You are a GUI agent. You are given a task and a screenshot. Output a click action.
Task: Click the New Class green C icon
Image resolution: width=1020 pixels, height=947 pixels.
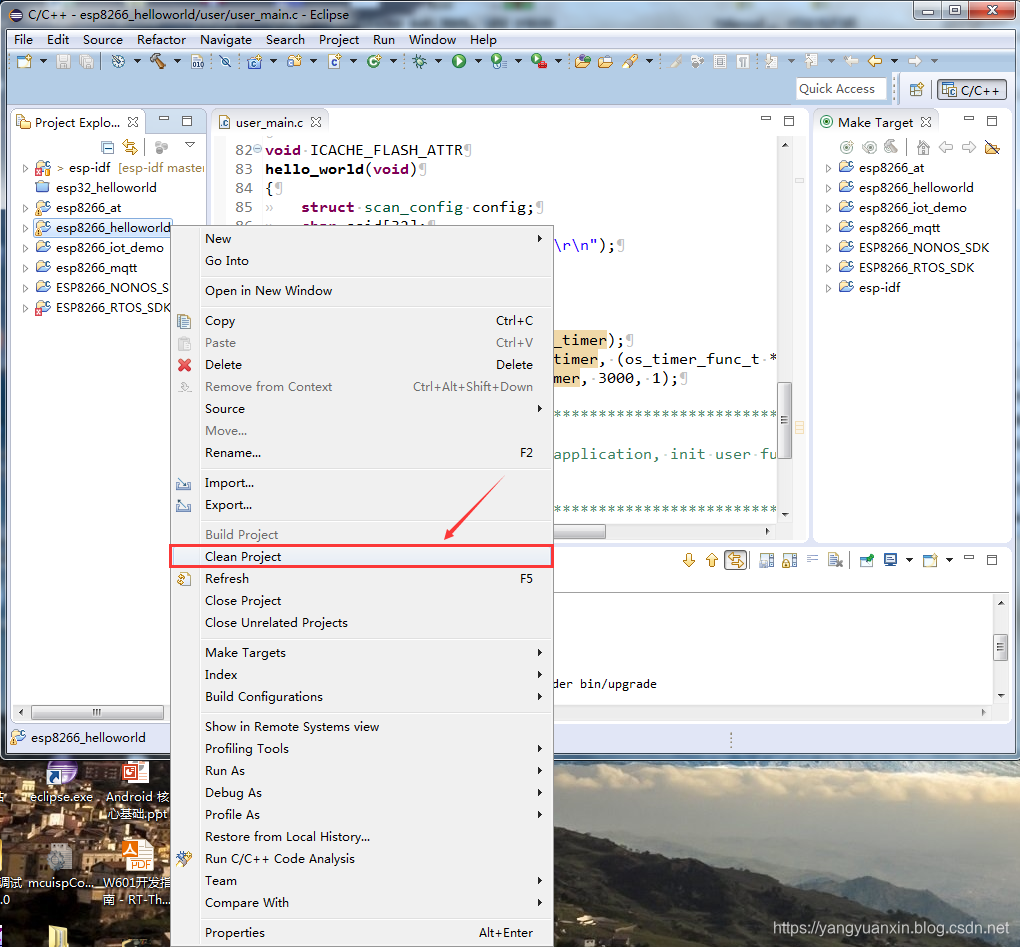coord(374,61)
